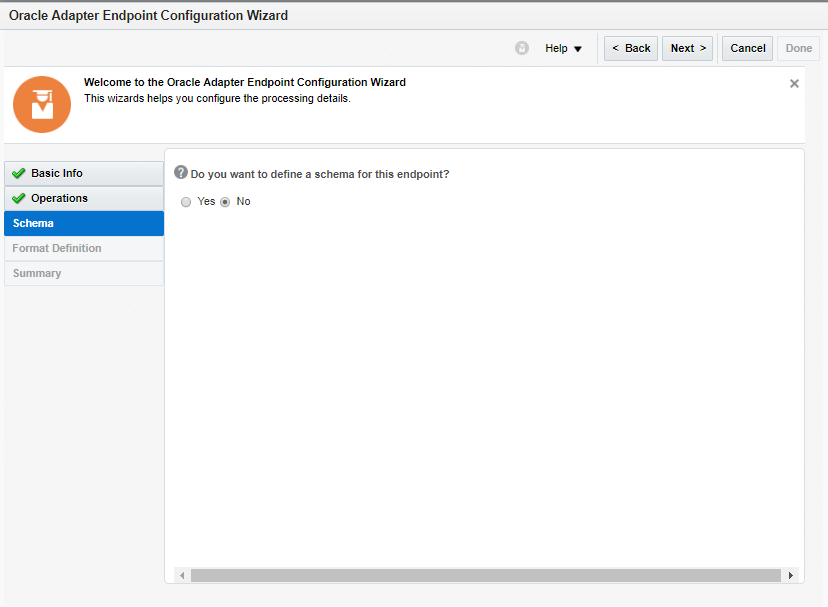The height and width of the screenshot is (607, 828).
Task: Open the Help dropdown menu
Action: [563, 48]
